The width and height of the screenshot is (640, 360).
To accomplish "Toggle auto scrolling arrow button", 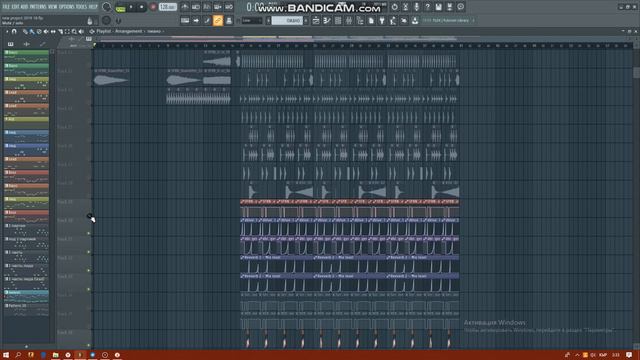I will (196, 20).
